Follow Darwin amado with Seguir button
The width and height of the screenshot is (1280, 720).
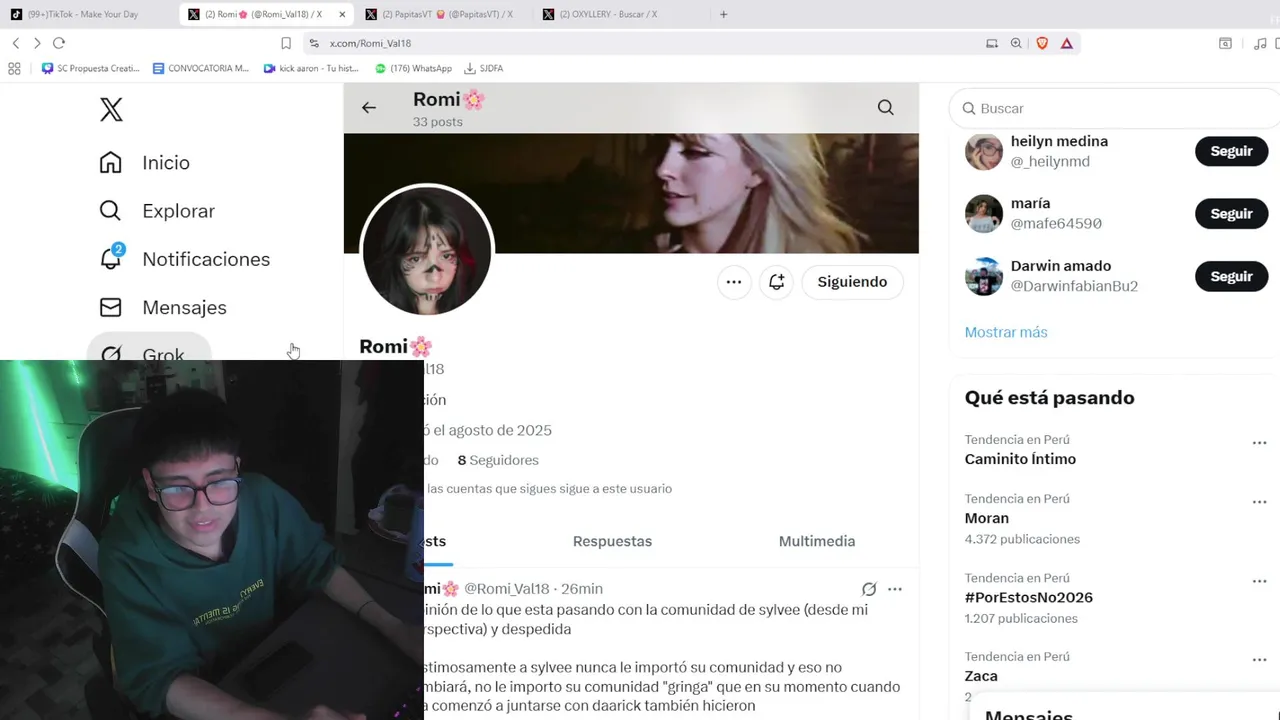coord(1231,276)
